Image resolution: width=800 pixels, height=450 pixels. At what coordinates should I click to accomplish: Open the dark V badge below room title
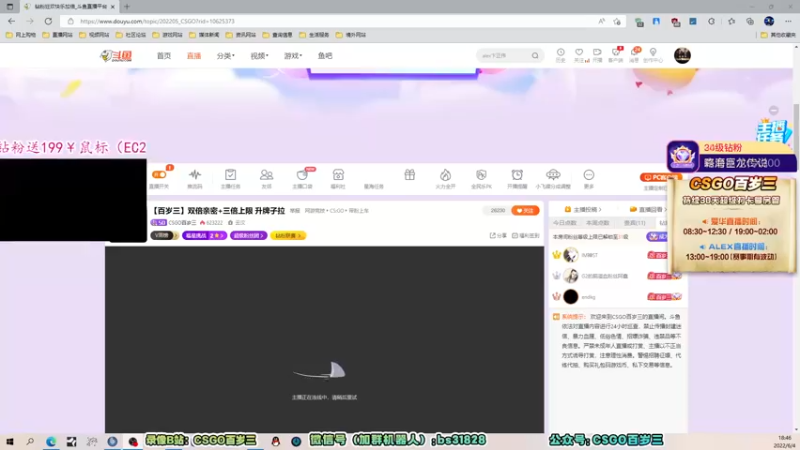tap(163, 235)
